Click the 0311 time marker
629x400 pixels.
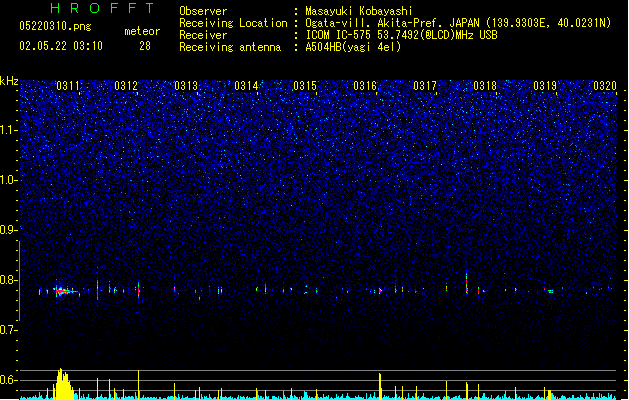click(x=68, y=85)
